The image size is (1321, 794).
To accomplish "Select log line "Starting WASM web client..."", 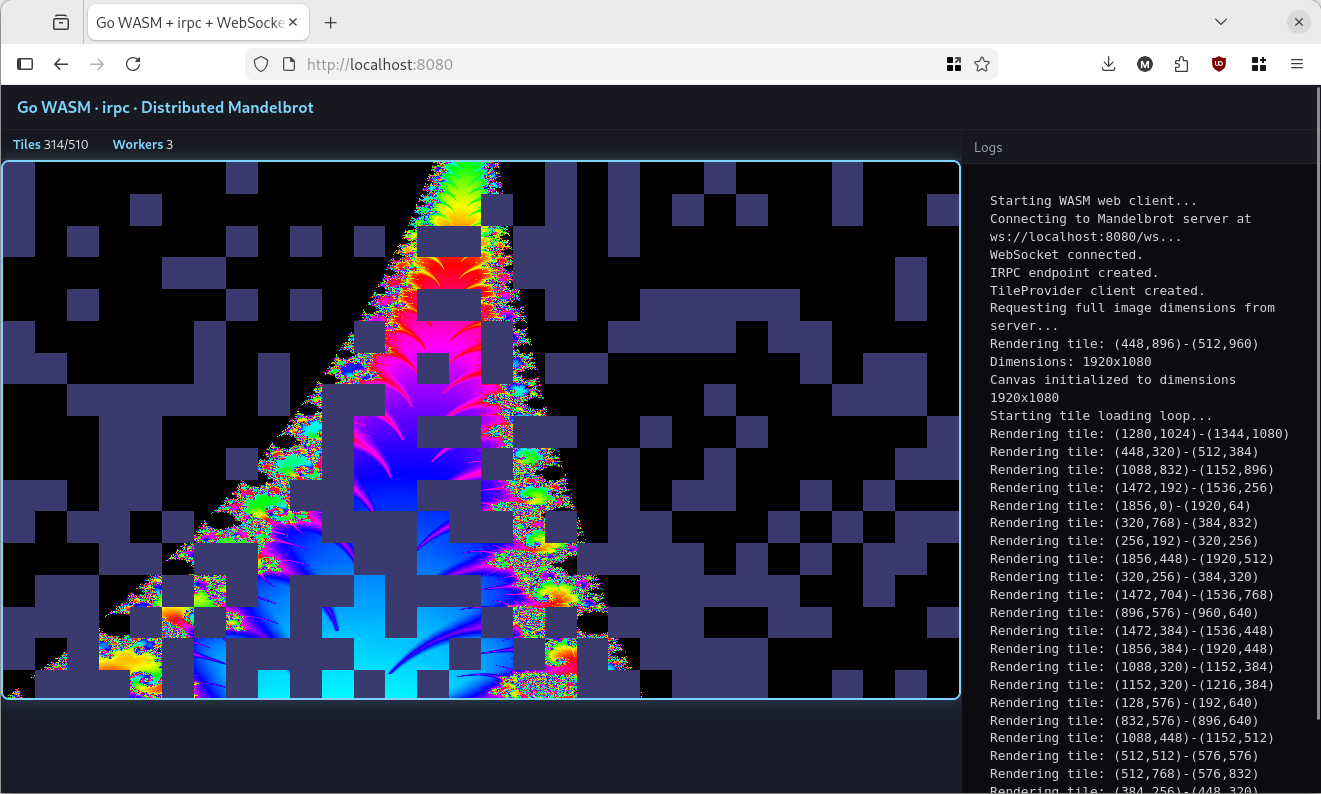I will (x=1094, y=201).
